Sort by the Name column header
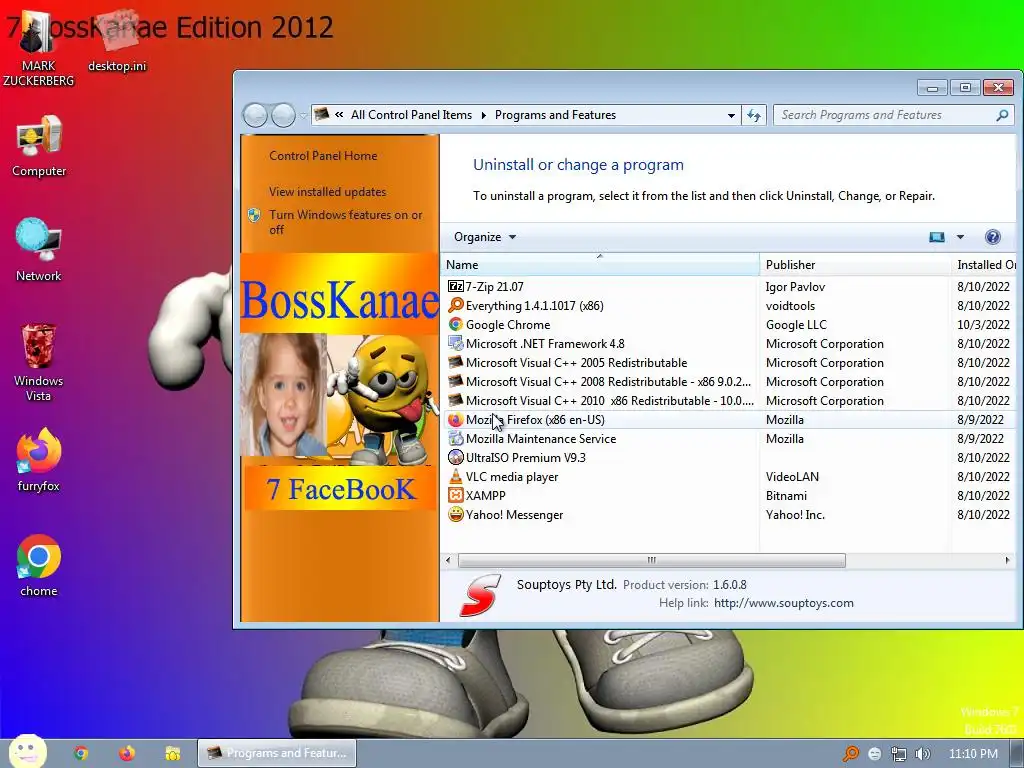The width and height of the screenshot is (1024, 768). 600,264
